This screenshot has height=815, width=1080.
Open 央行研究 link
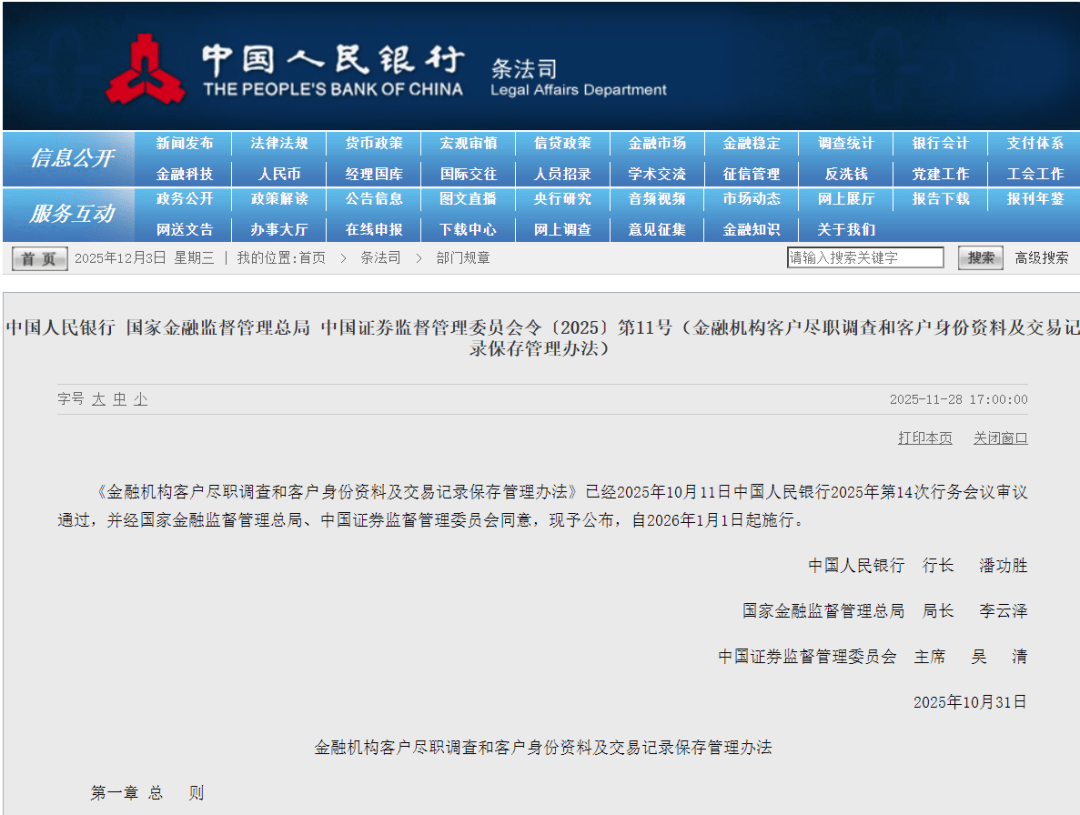click(563, 199)
